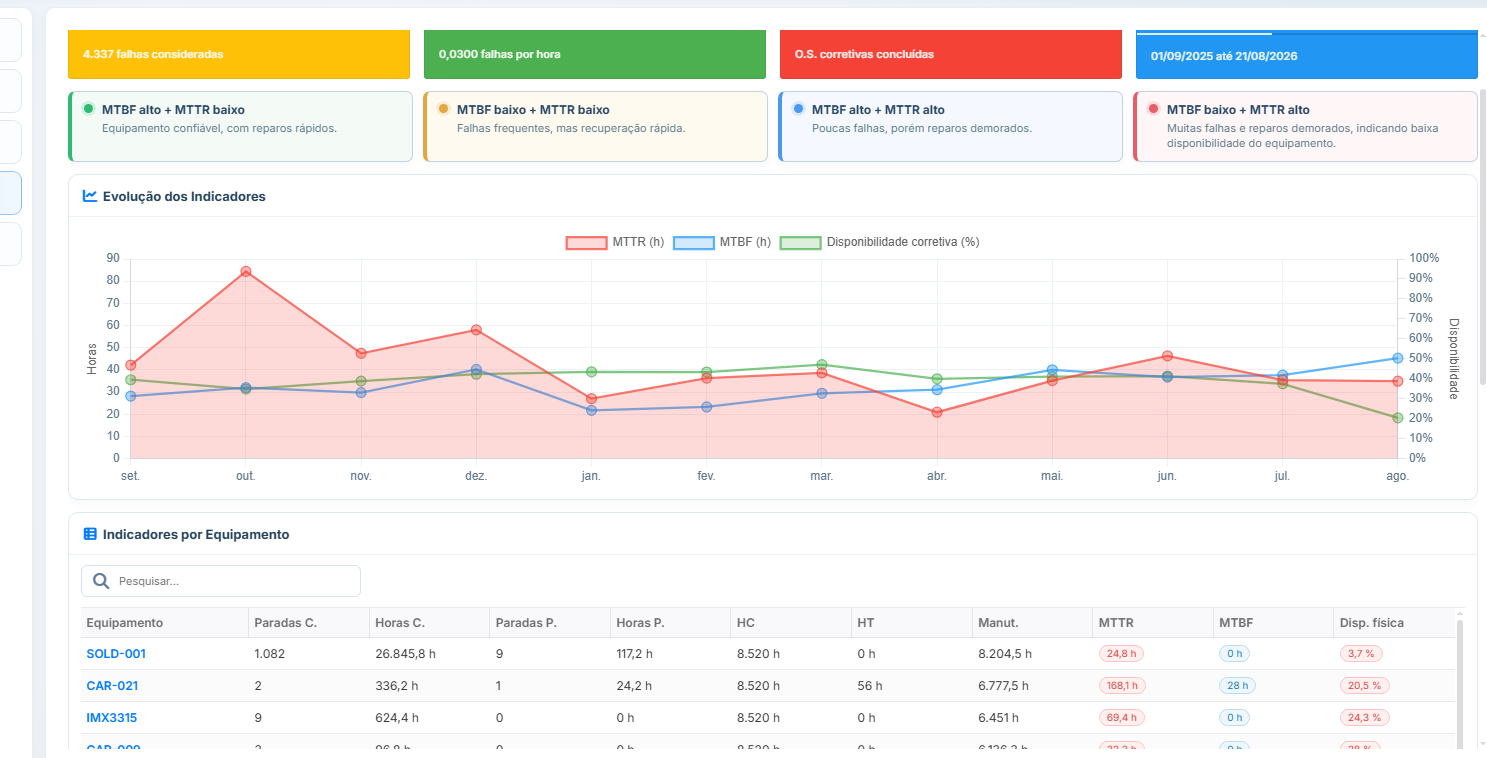Viewport: 1487px width, 758px height.
Task: Click the orange dot of MTBF baixo + MTTR baixo
Action: [443, 109]
